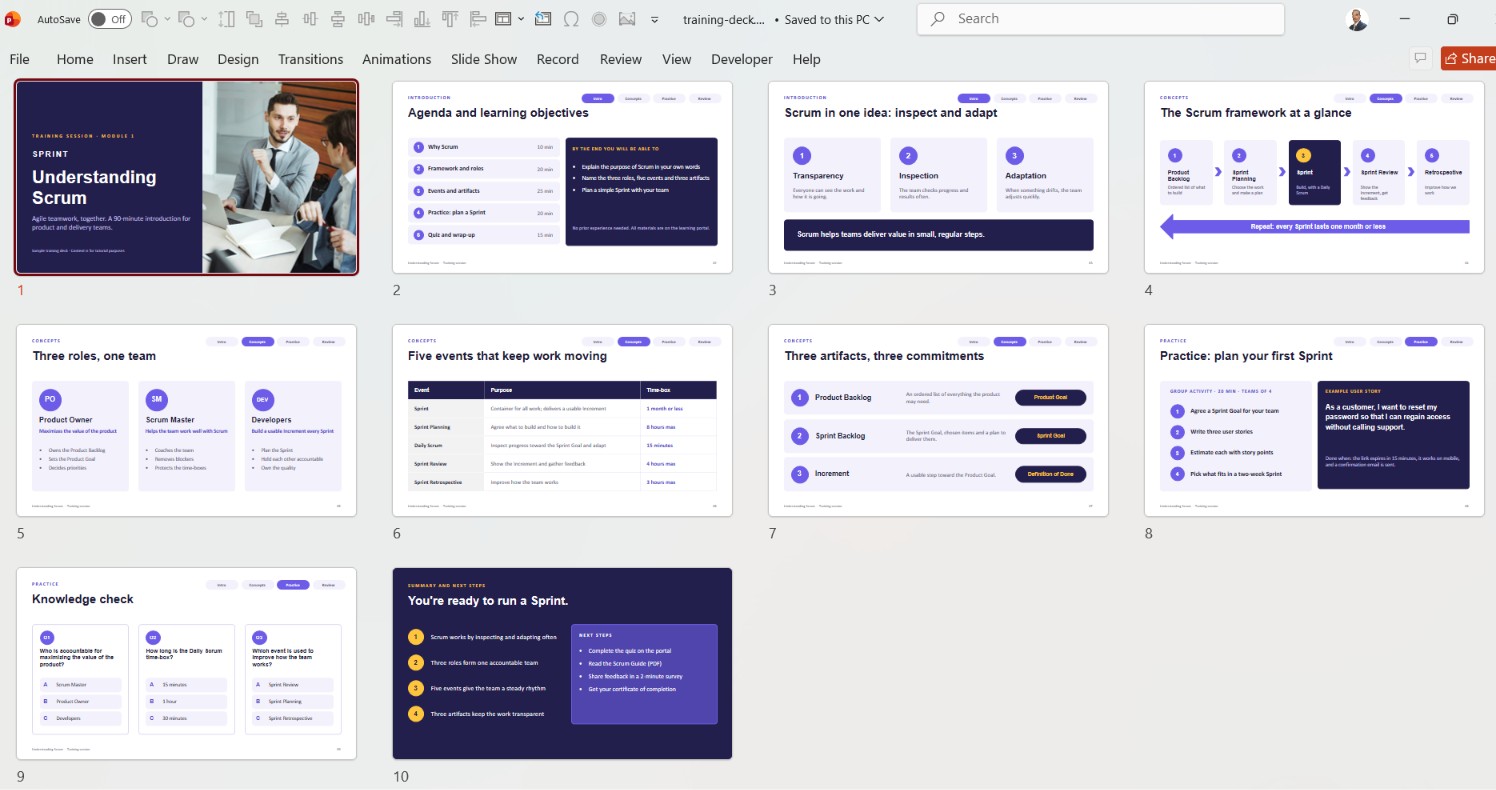Image resolution: width=1496 pixels, height=790 pixels.
Task: Select slide 10 You're ready to run a Sprint
Action: pyautogui.click(x=562, y=663)
